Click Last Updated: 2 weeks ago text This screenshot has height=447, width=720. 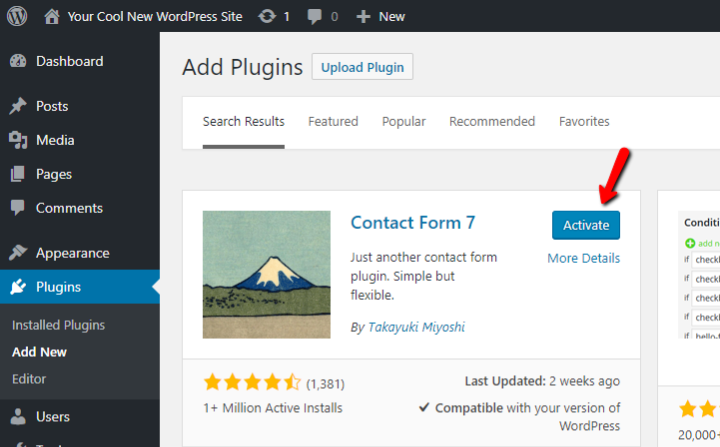point(542,381)
